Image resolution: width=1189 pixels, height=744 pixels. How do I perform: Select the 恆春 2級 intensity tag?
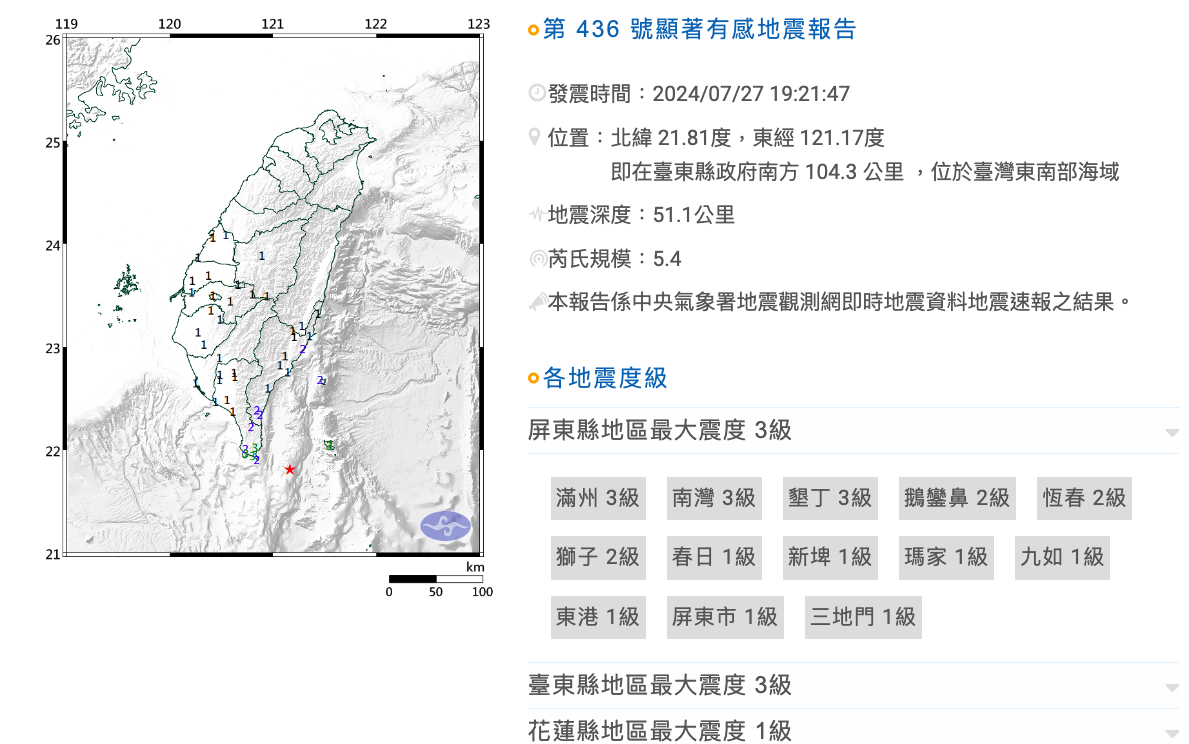(x=1084, y=498)
